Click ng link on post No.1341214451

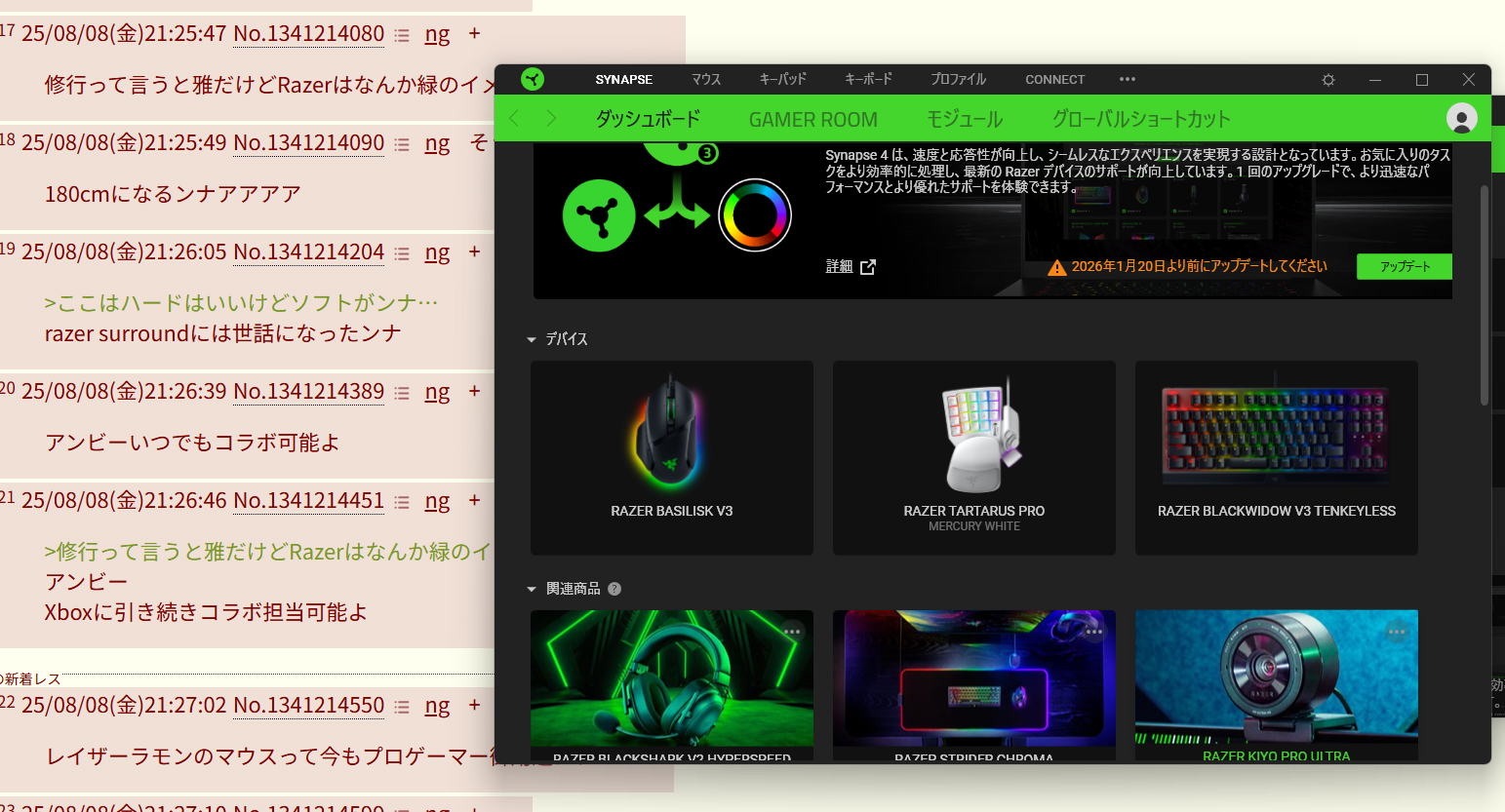pos(437,502)
